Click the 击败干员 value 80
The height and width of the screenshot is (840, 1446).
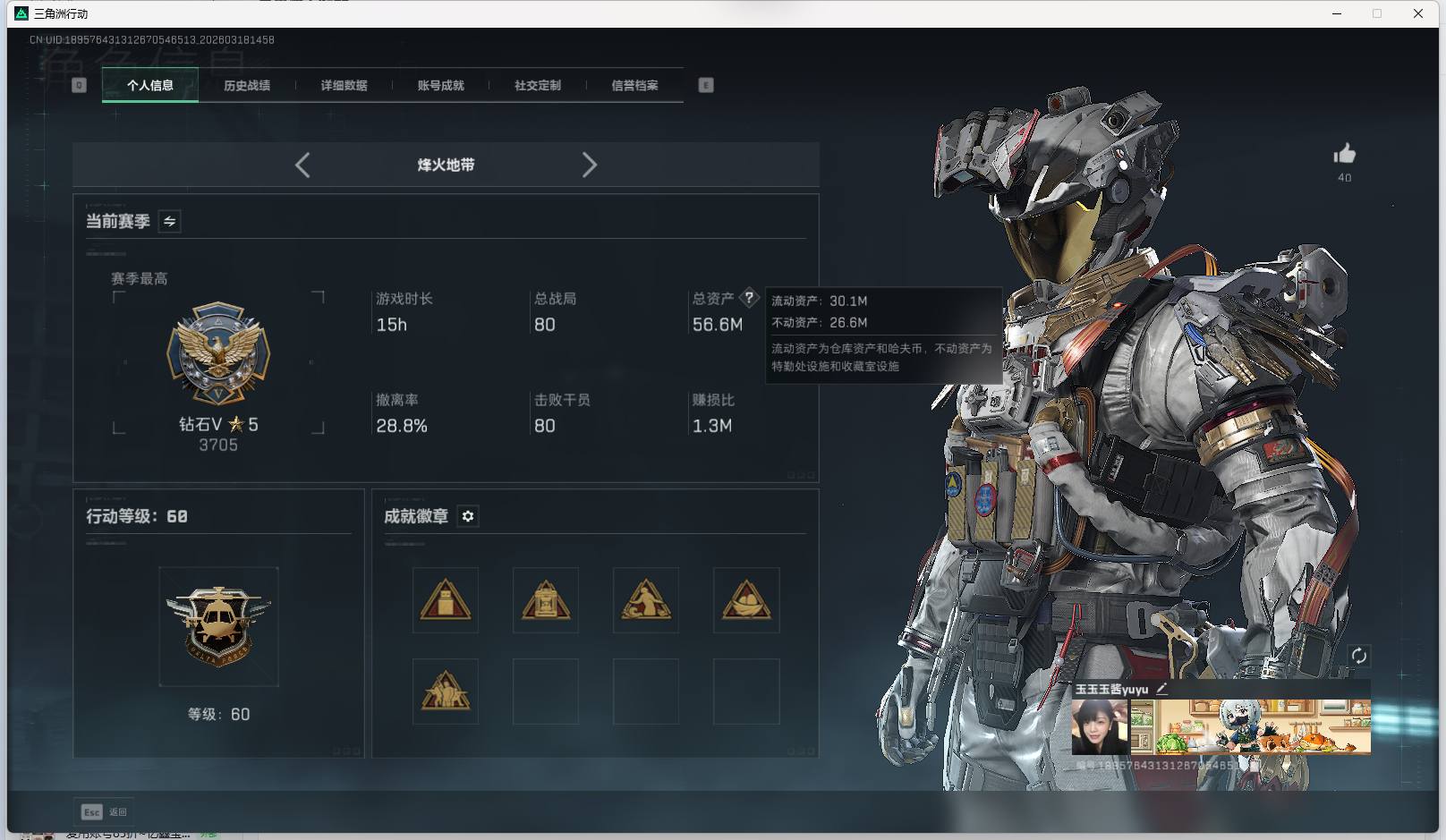545,426
